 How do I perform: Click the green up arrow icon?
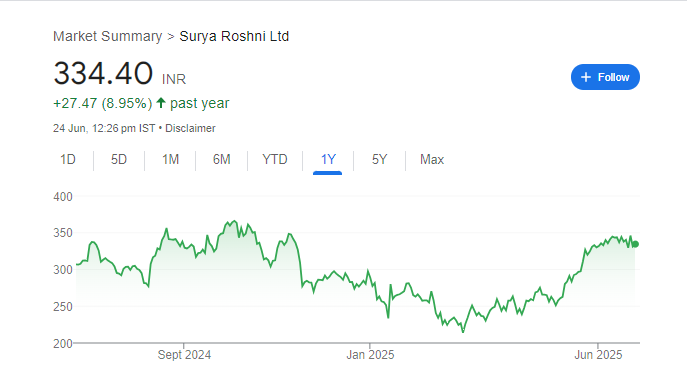[161, 103]
